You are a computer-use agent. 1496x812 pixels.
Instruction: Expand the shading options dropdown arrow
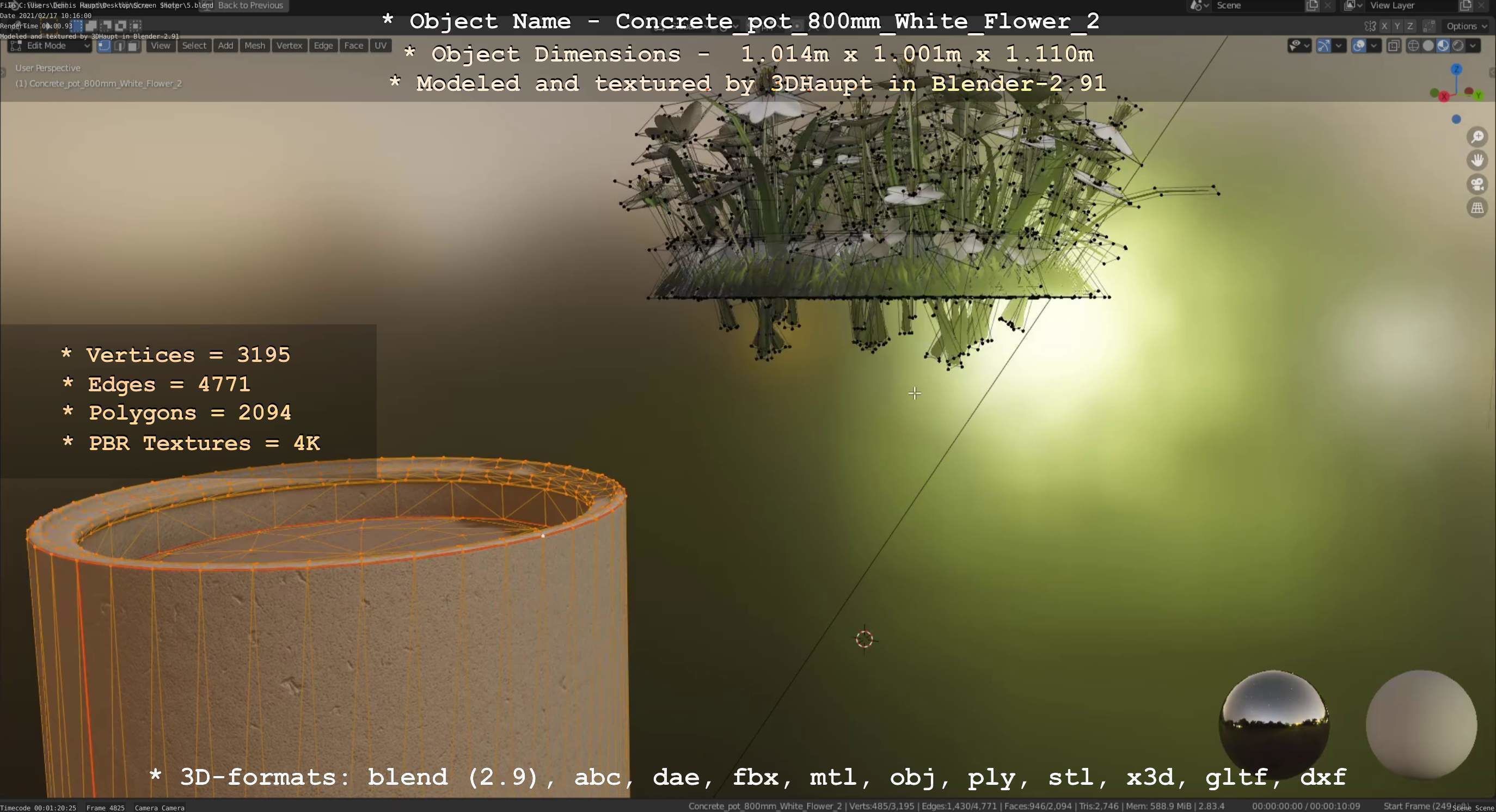pos(1473,46)
